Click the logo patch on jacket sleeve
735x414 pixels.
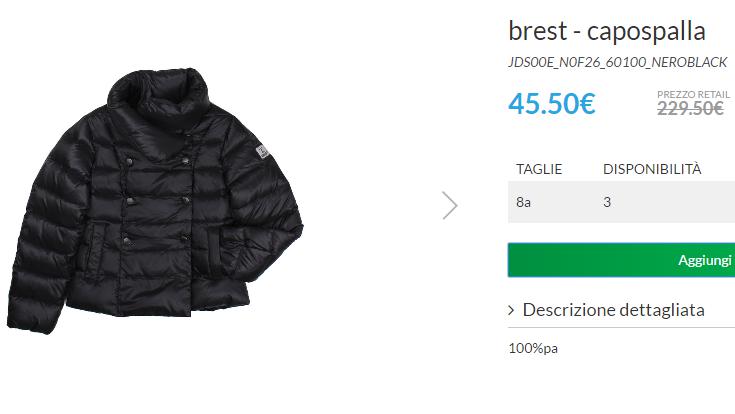(260, 153)
